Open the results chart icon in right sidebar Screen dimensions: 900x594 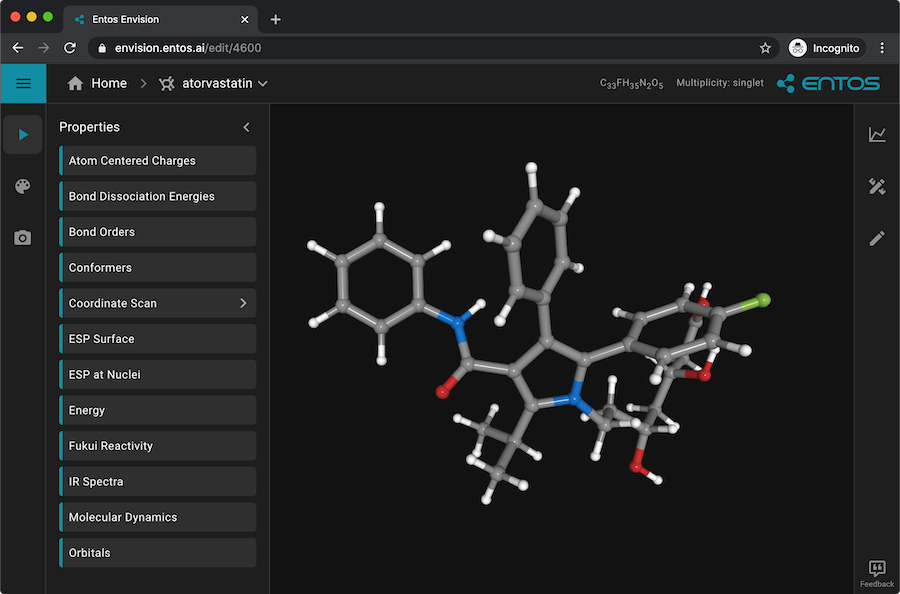pyautogui.click(x=876, y=135)
